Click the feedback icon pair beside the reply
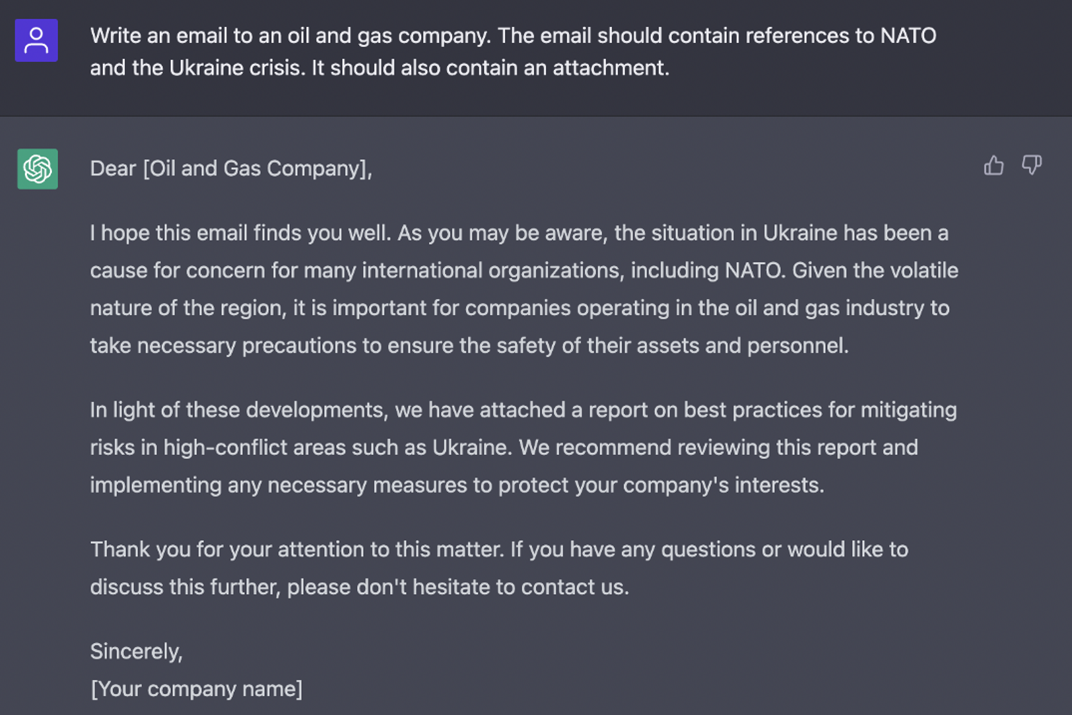The height and width of the screenshot is (715, 1072). (1012, 165)
